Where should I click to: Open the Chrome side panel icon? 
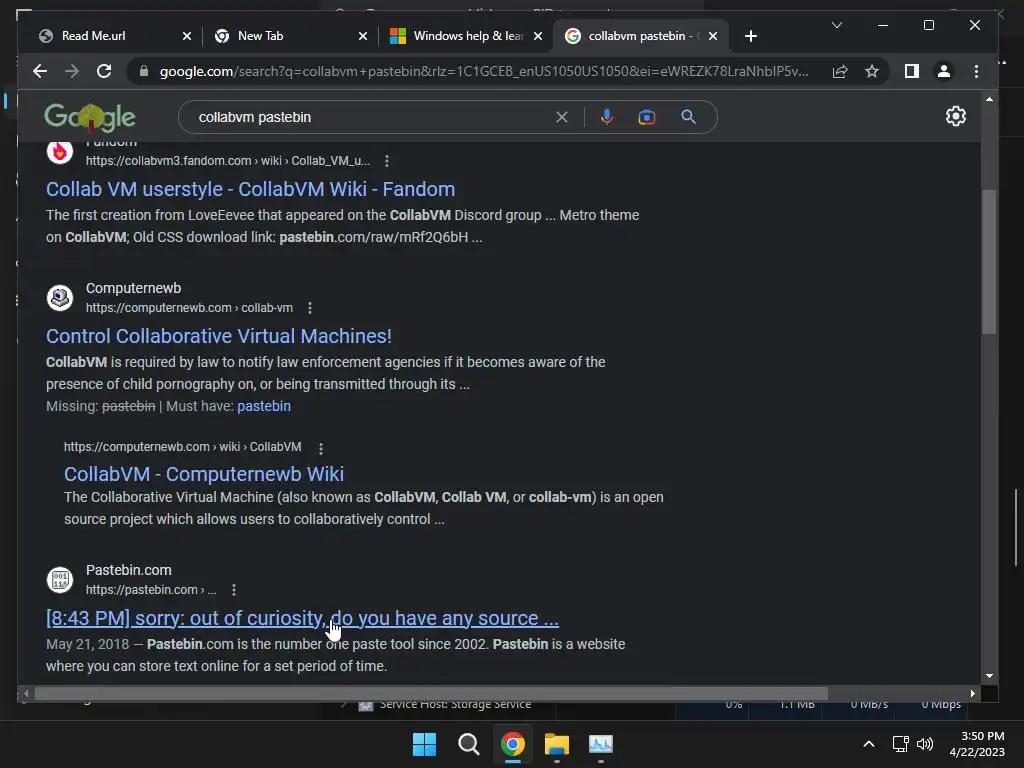[x=912, y=71]
